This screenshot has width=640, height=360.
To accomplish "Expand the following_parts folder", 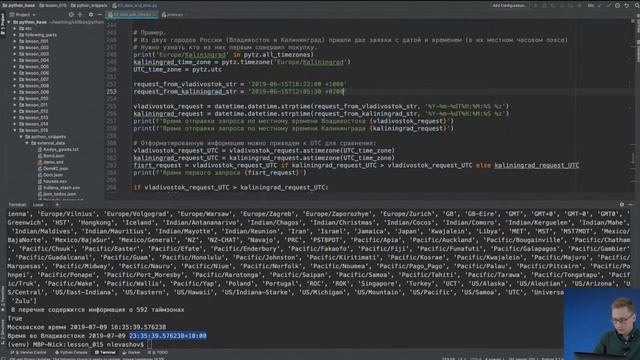I will coord(15,35).
